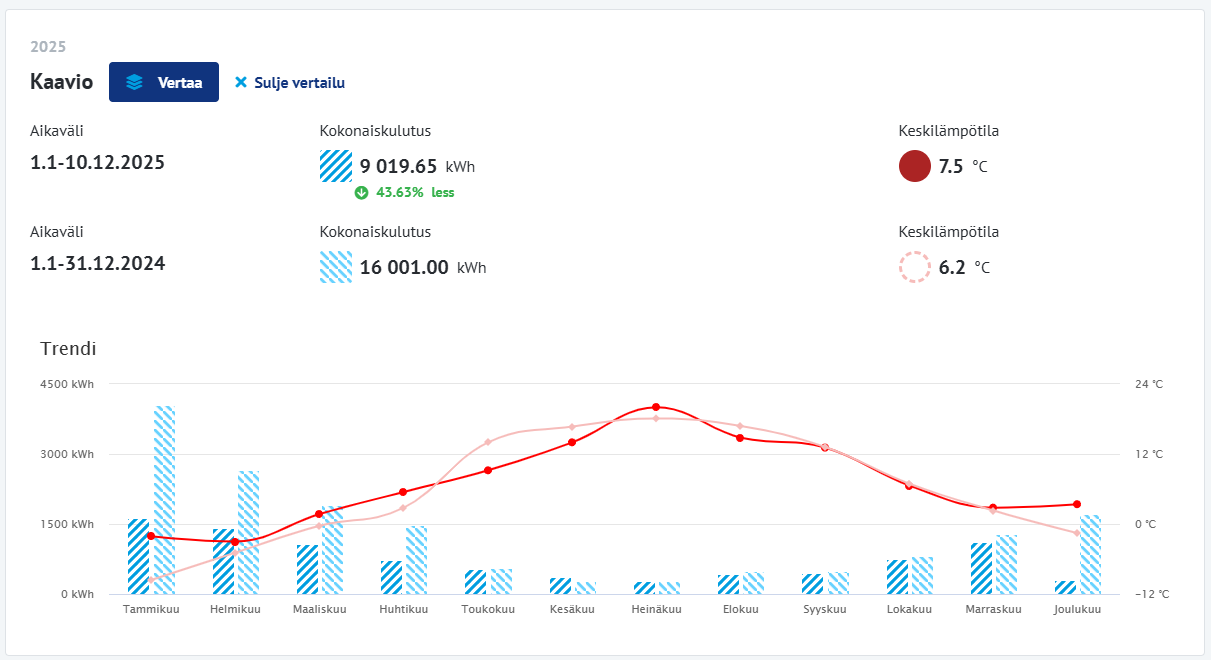Screen dimensions: 1211x660
Task: Select the red Joulukuu temperature data point
Action: [1077, 504]
